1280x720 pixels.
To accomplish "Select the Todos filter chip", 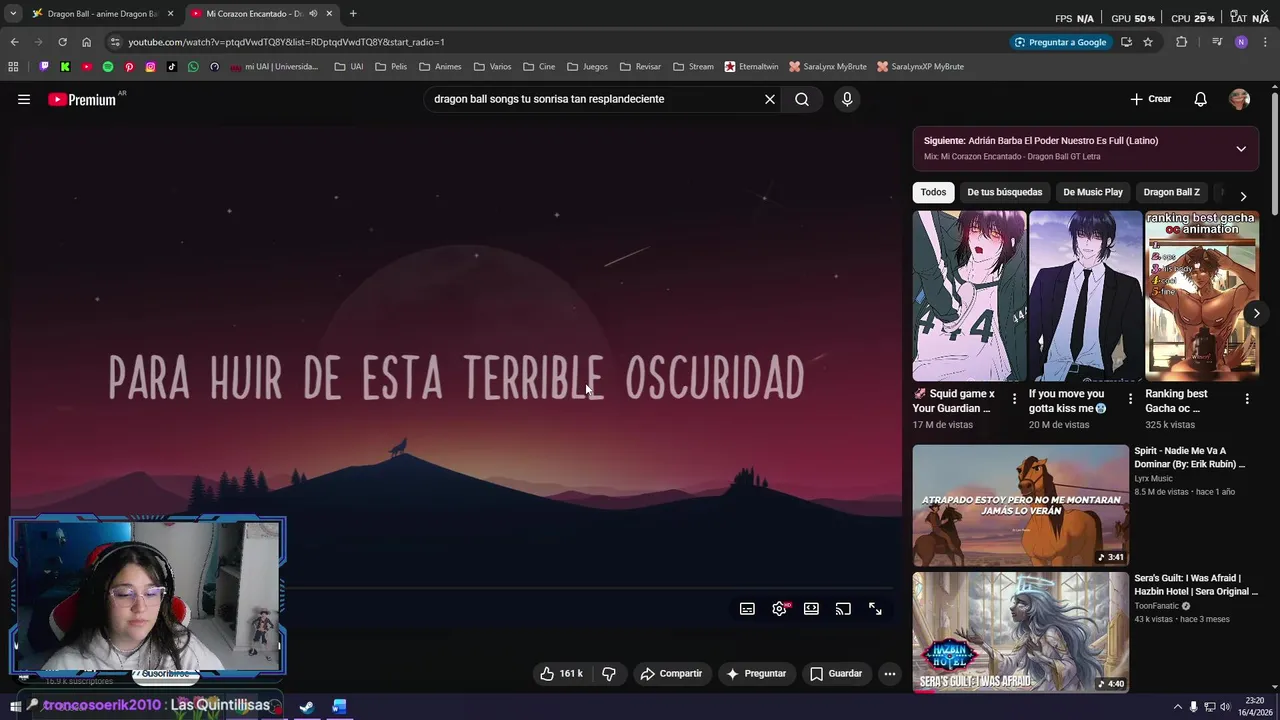I will (x=933, y=192).
